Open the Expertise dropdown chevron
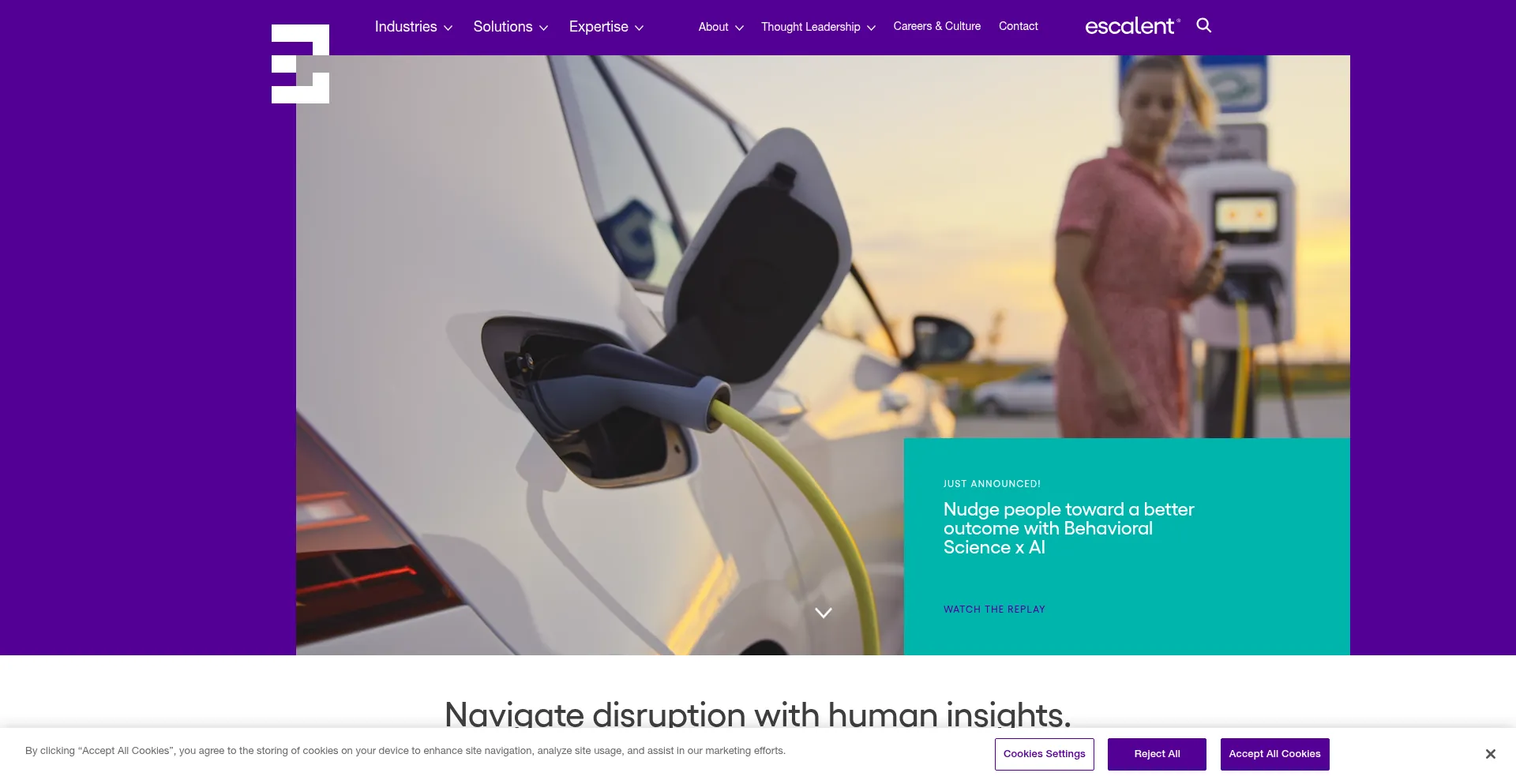Image resolution: width=1516 pixels, height=784 pixels. pos(639,28)
